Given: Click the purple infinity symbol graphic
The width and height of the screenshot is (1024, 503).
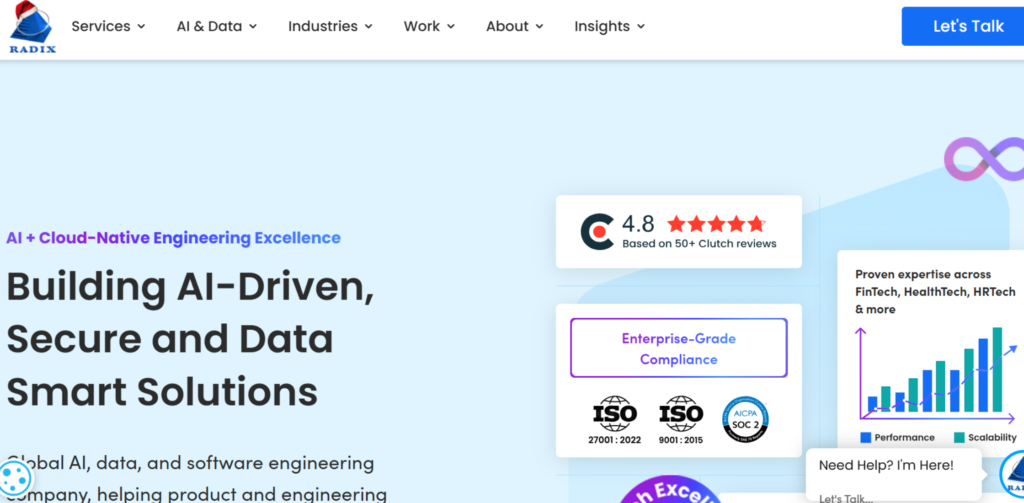Looking at the screenshot, I should (x=983, y=160).
